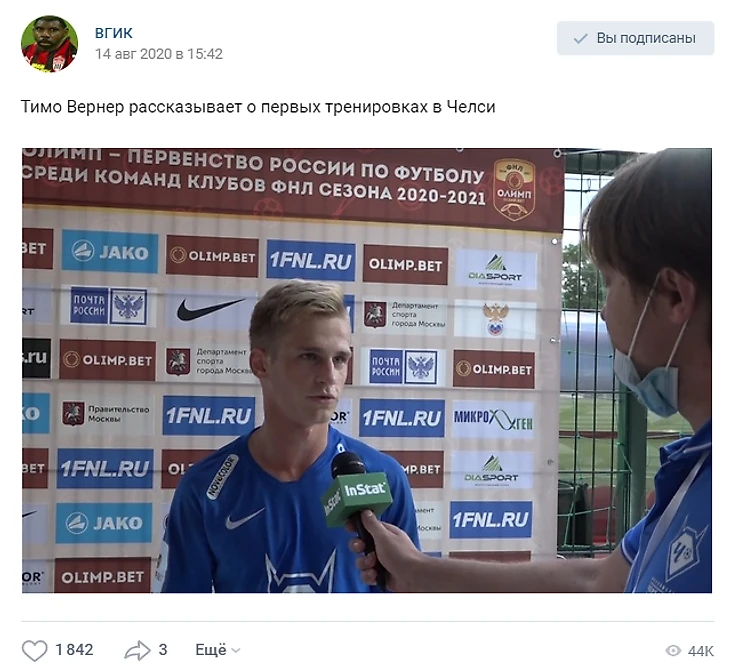The width and height of the screenshot is (730, 671).
Task: Click the InStat microphone in the video
Action: click(357, 496)
